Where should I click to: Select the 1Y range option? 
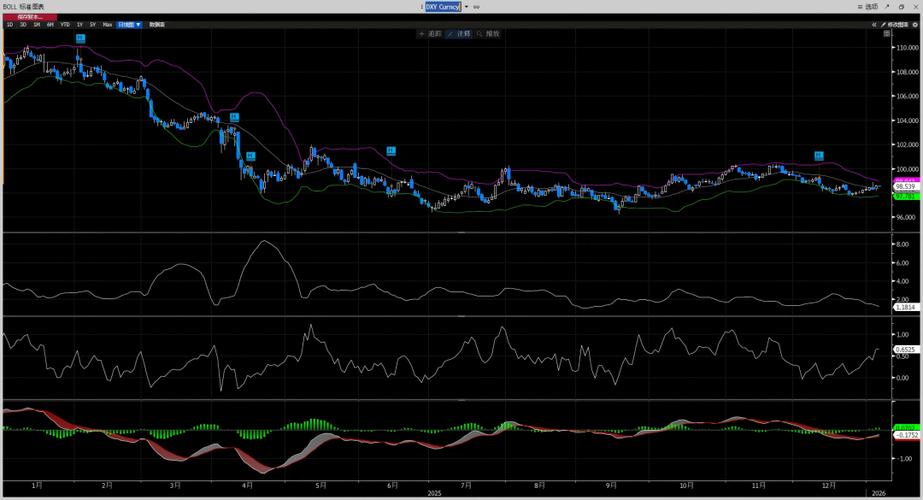[x=79, y=24]
